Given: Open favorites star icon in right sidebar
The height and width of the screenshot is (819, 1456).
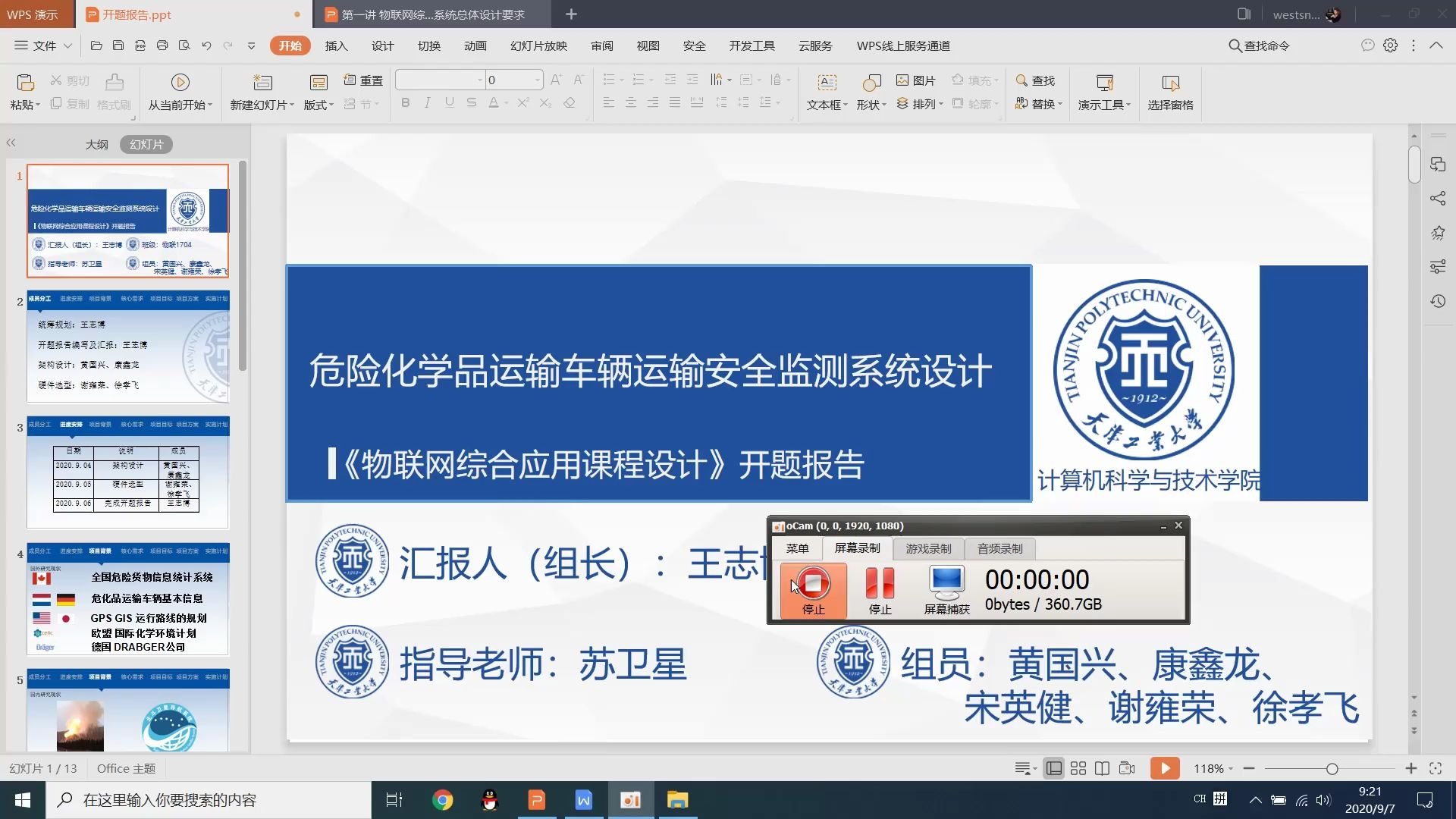Looking at the screenshot, I should click(x=1438, y=233).
